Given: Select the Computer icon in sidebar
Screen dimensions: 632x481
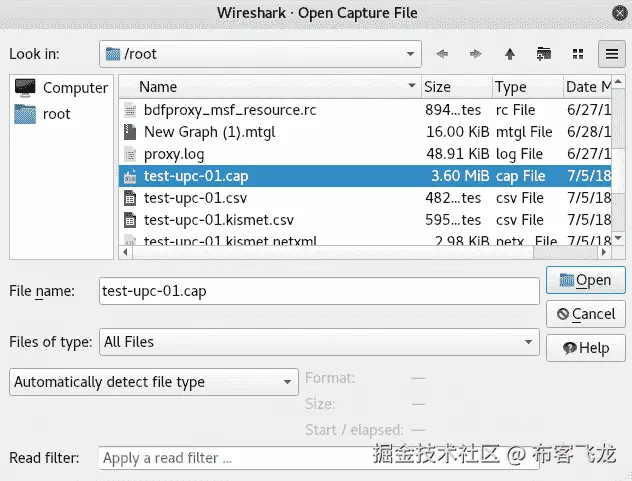Looking at the screenshot, I should click(25, 87).
